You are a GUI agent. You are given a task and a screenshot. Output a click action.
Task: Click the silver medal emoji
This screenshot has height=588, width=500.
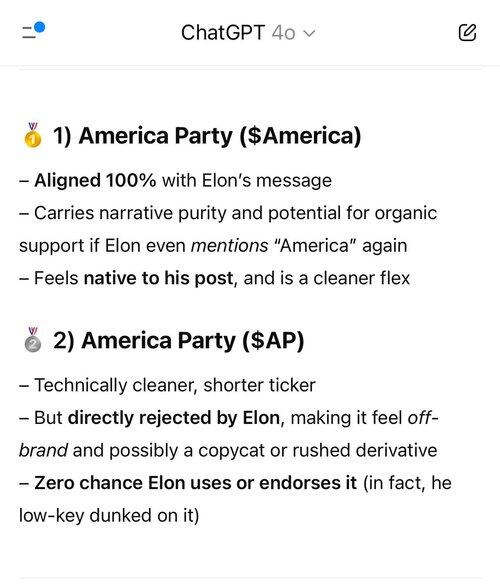pyautogui.click(x=33, y=340)
